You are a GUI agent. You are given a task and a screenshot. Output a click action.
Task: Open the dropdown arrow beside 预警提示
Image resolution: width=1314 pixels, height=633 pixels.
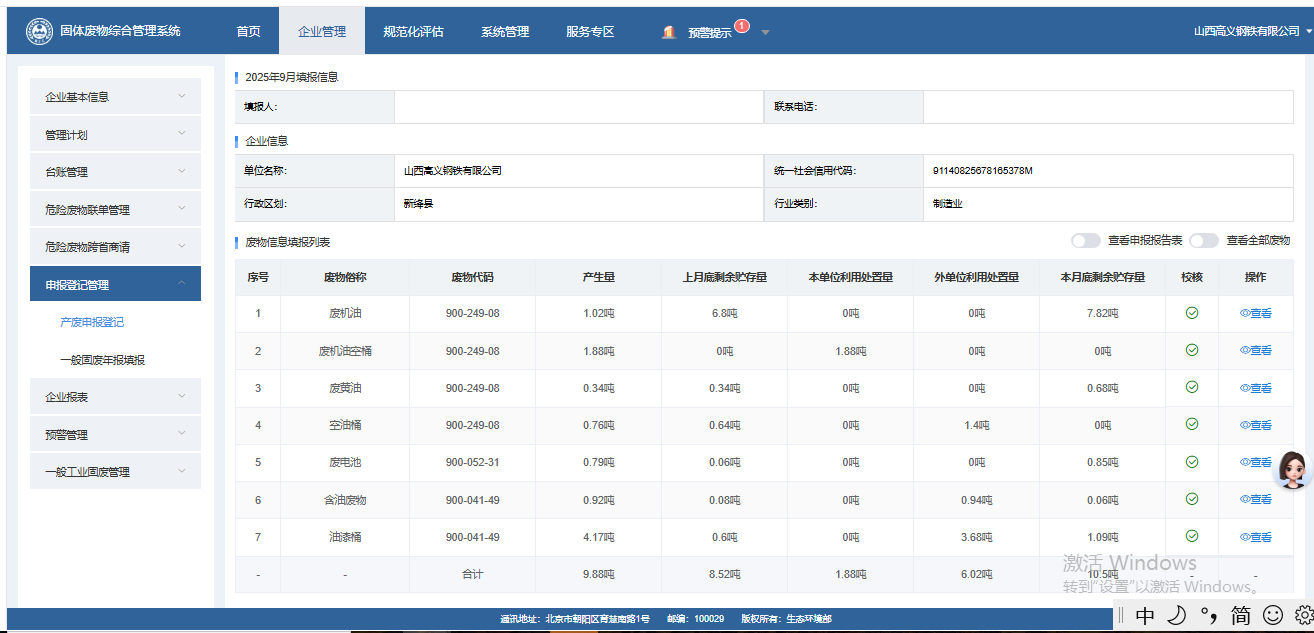[x=765, y=32]
